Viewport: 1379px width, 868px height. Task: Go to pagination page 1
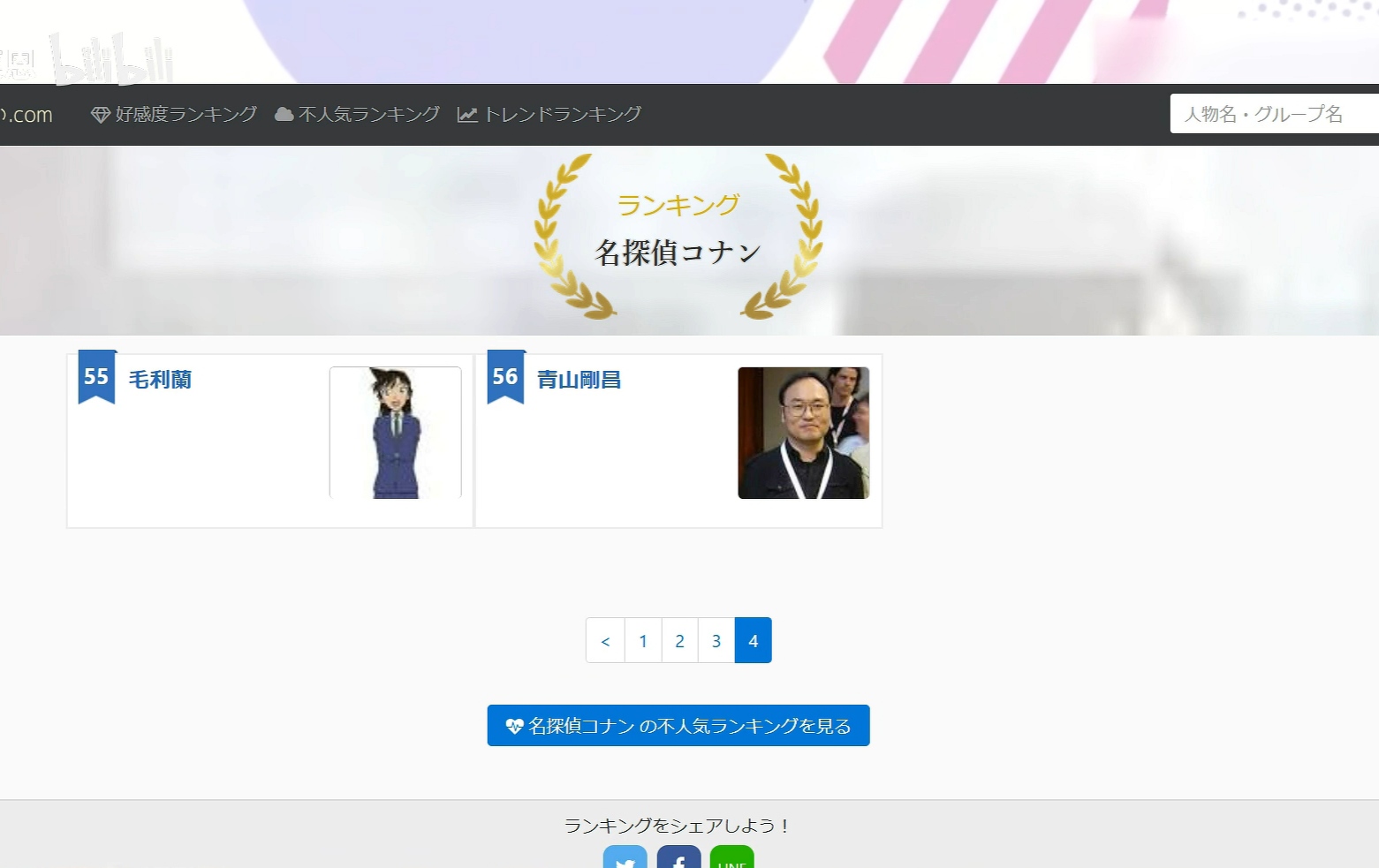pos(643,640)
